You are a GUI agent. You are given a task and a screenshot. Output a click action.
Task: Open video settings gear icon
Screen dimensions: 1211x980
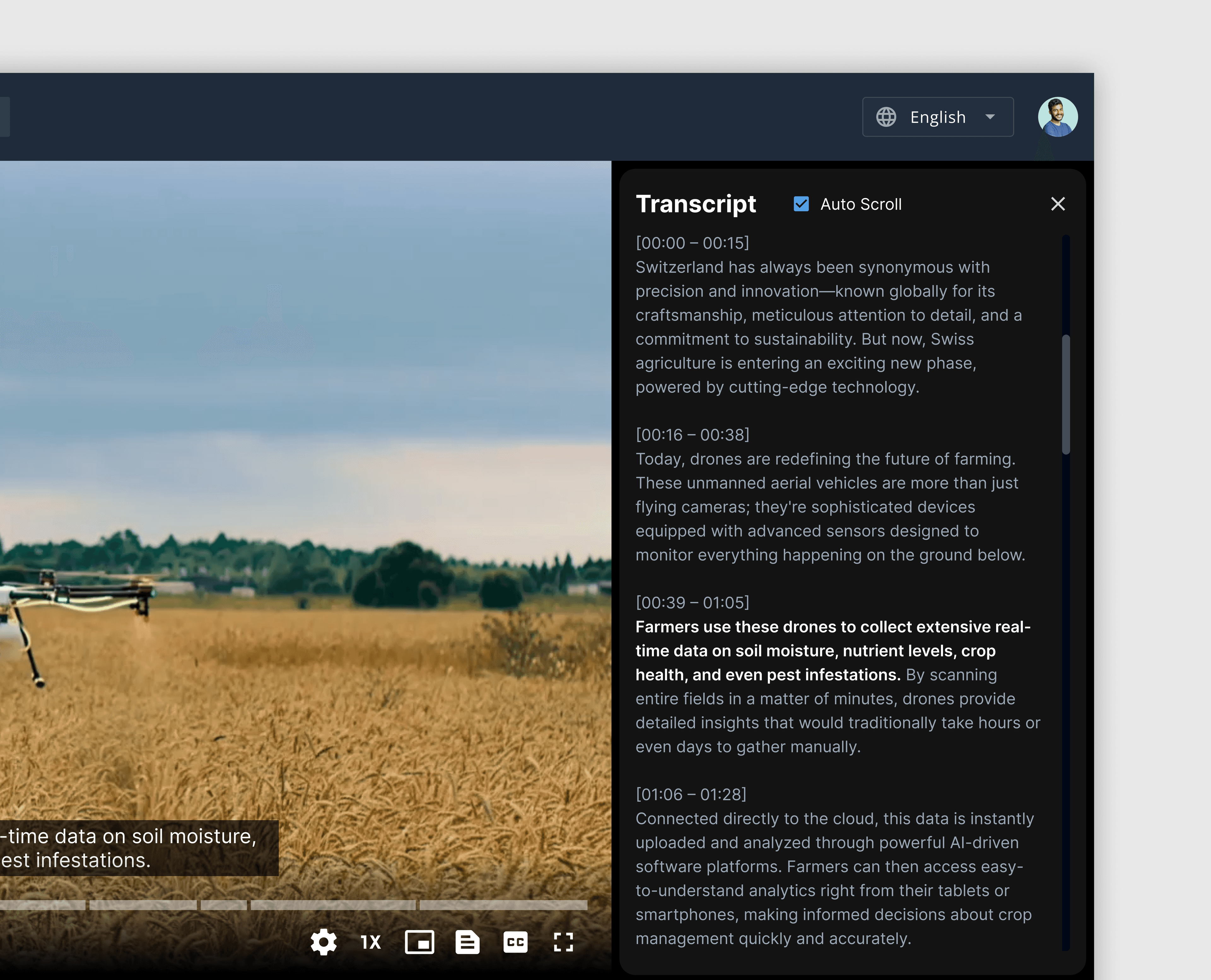coord(324,942)
